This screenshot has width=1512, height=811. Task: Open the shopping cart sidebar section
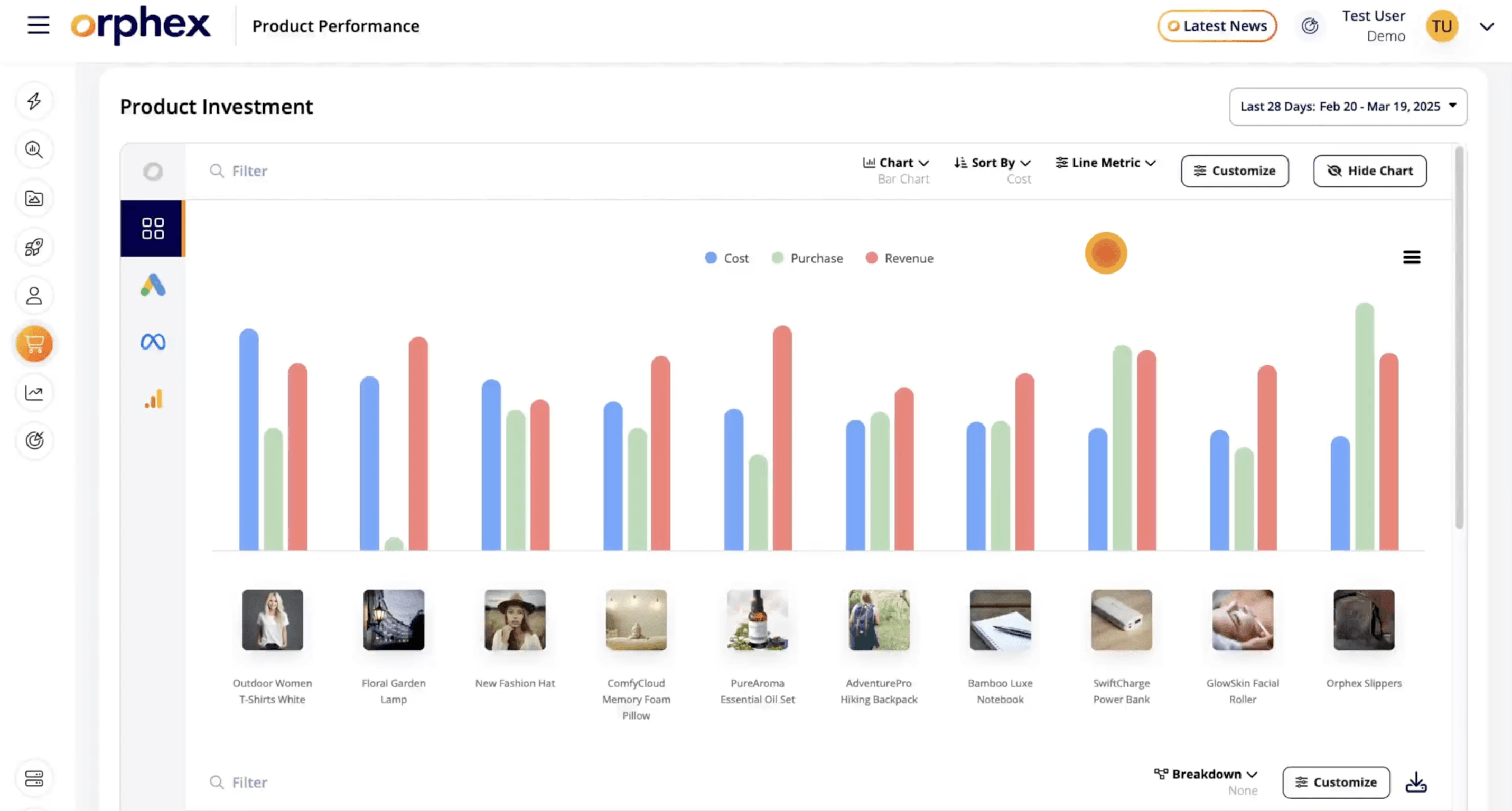[35, 344]
